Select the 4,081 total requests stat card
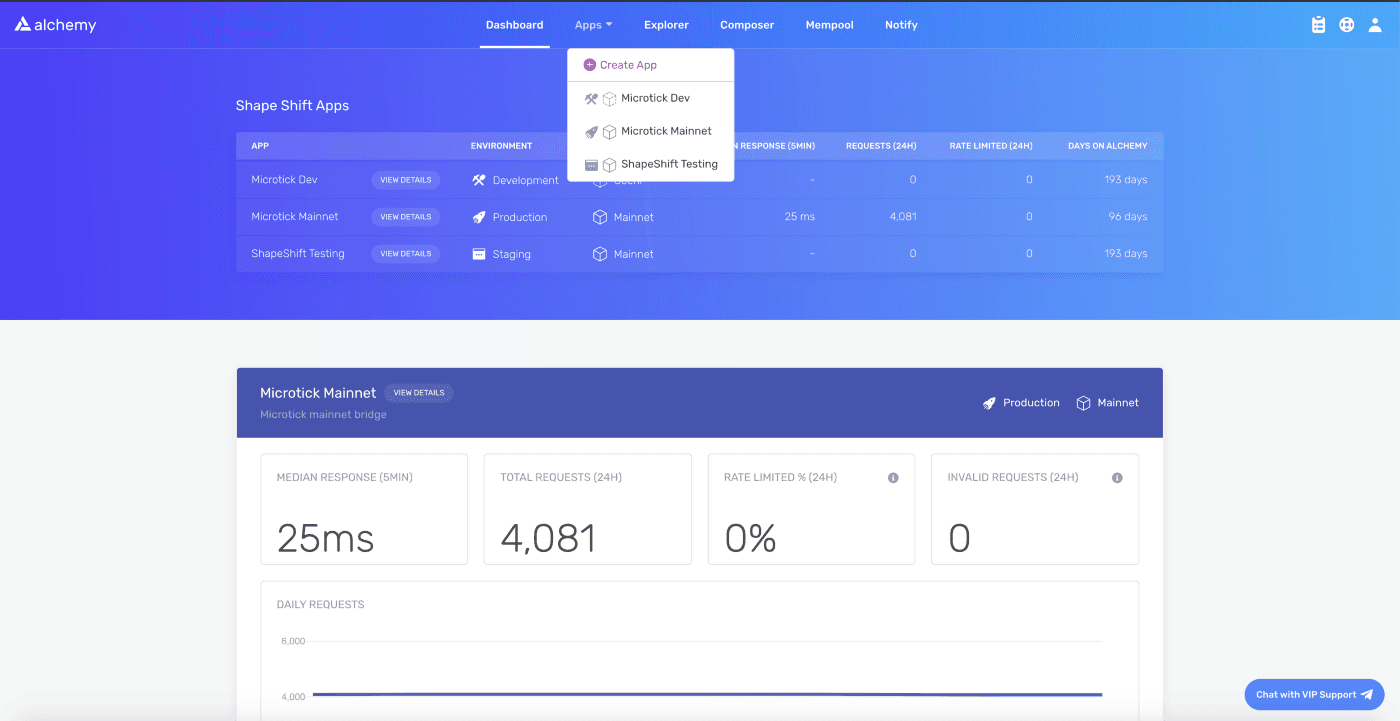 coord(587,509)
